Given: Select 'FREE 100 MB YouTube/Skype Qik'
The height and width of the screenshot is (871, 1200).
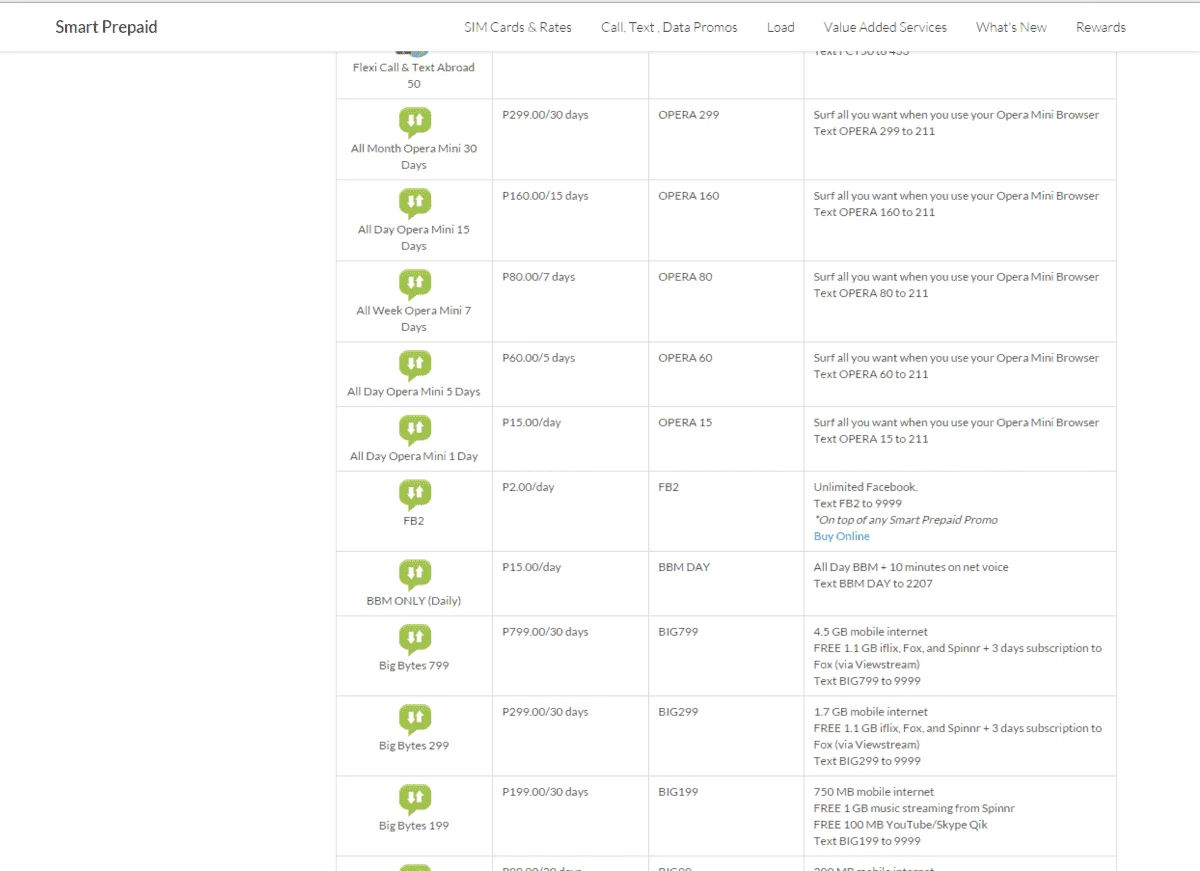Looking at the screenshot, I should point(900,825).
